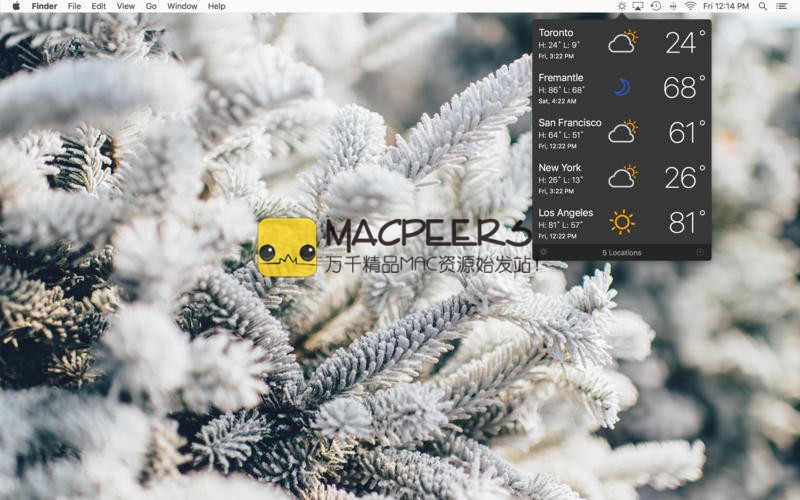Click the menu bar icon beside Wi-Fi
This screenshot has width=800, height=500.
coord(673,6)
